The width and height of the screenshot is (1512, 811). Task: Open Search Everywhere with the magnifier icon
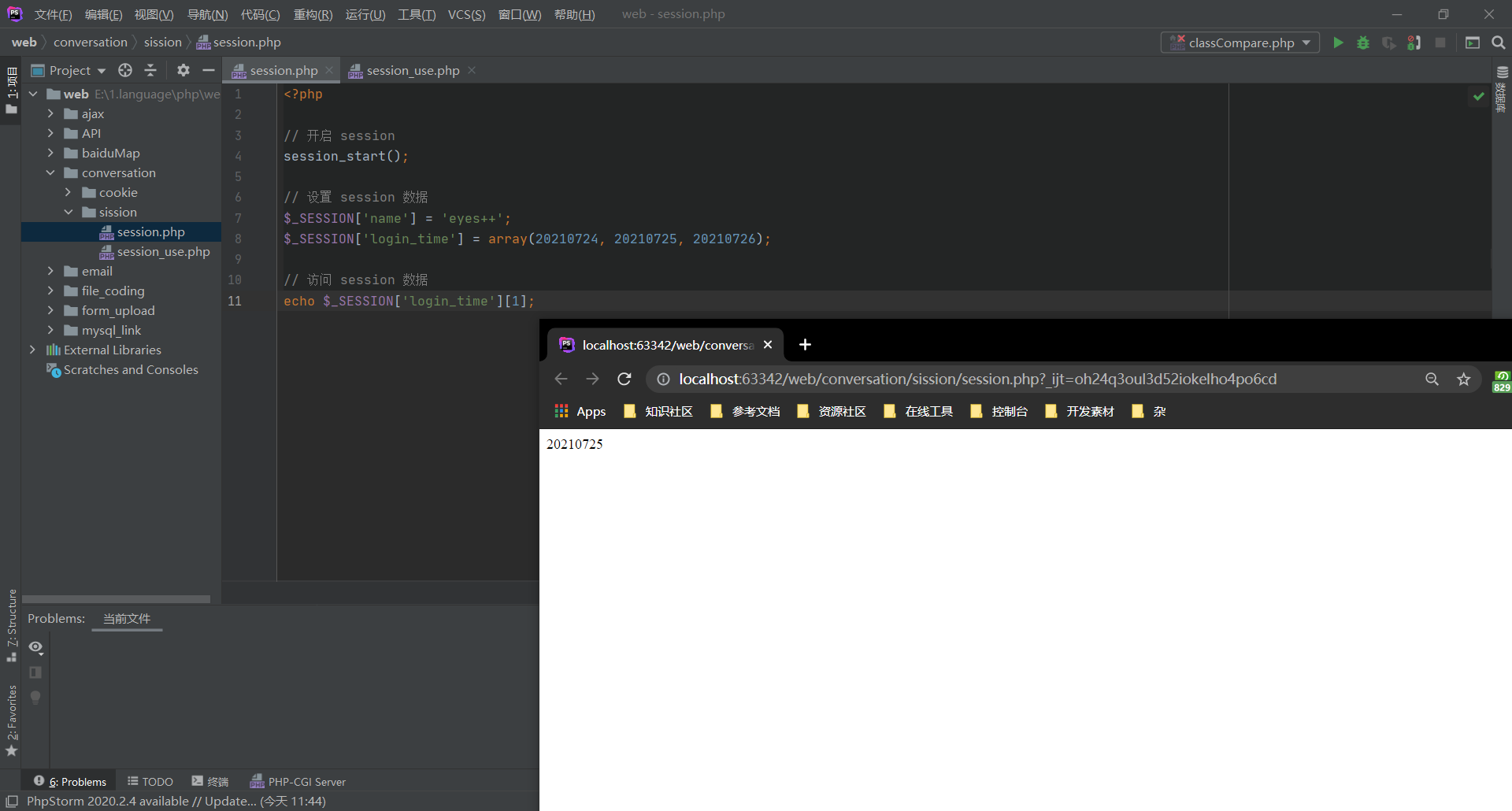click(1499, 43)
